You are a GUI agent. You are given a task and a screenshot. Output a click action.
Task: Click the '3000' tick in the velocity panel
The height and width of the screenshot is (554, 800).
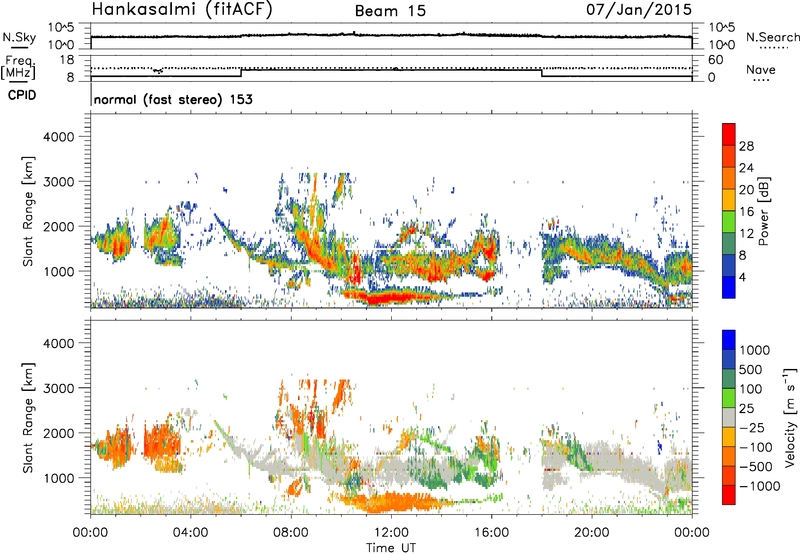tap(58, 388)
